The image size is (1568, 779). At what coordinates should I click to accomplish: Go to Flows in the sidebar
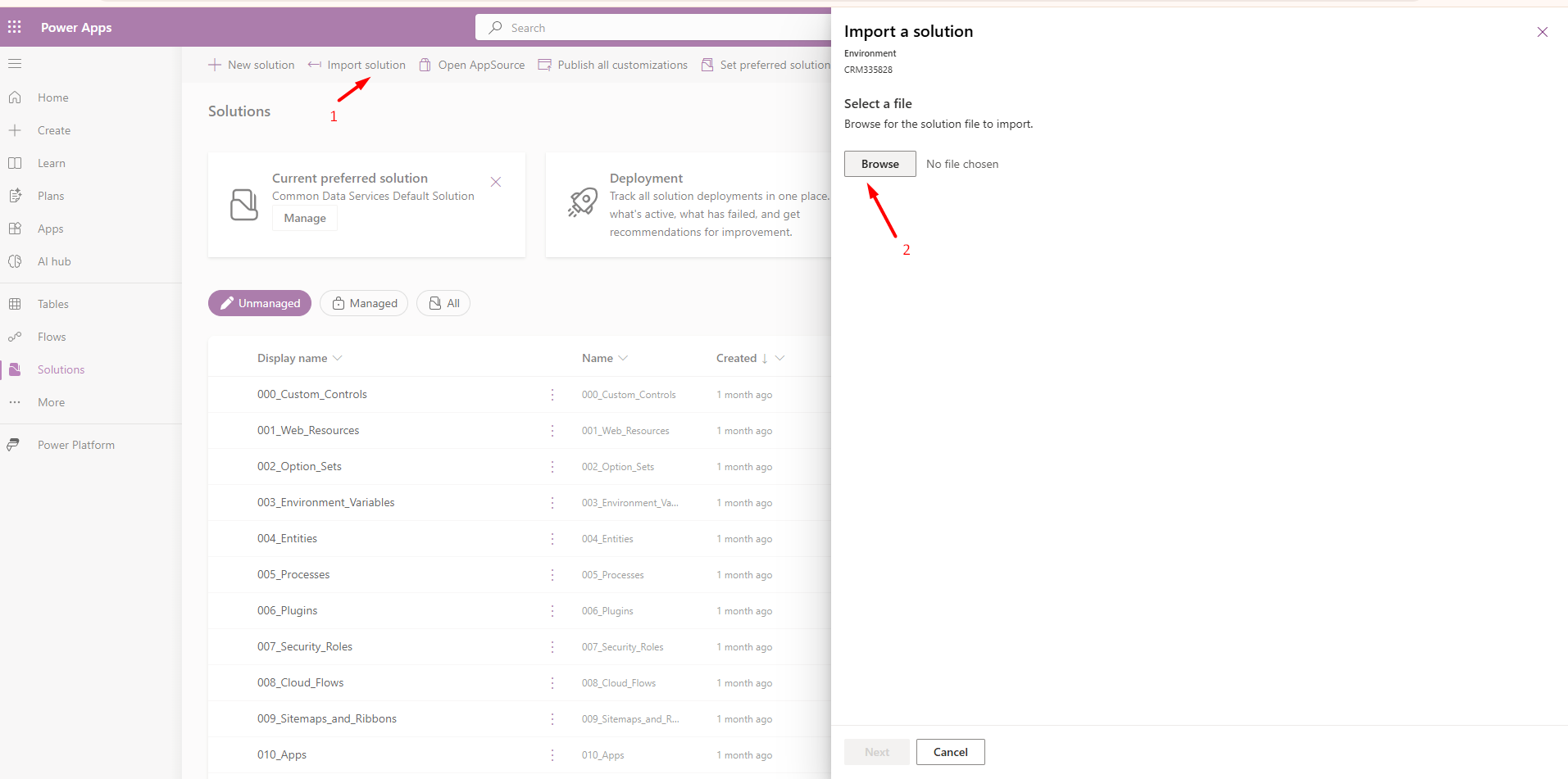tap(52, 337)
